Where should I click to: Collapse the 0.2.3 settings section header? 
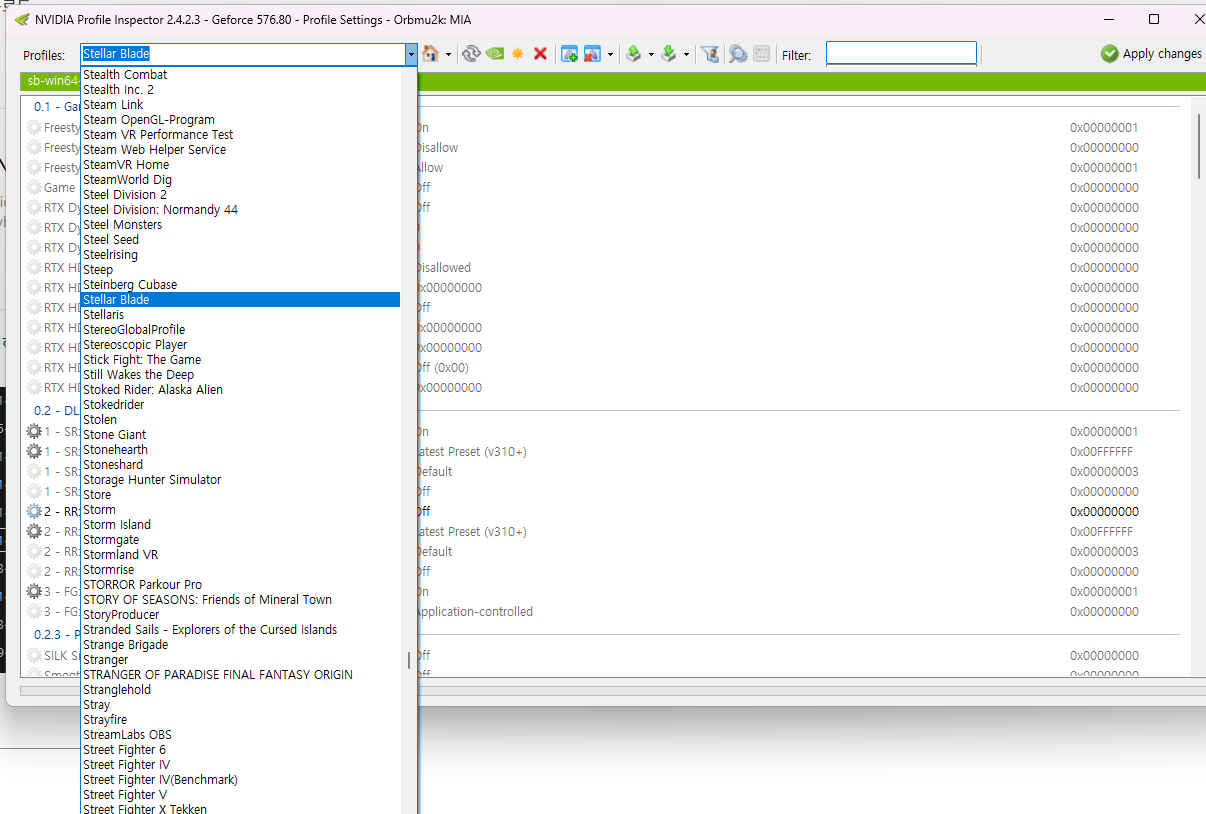pos(57,635)
